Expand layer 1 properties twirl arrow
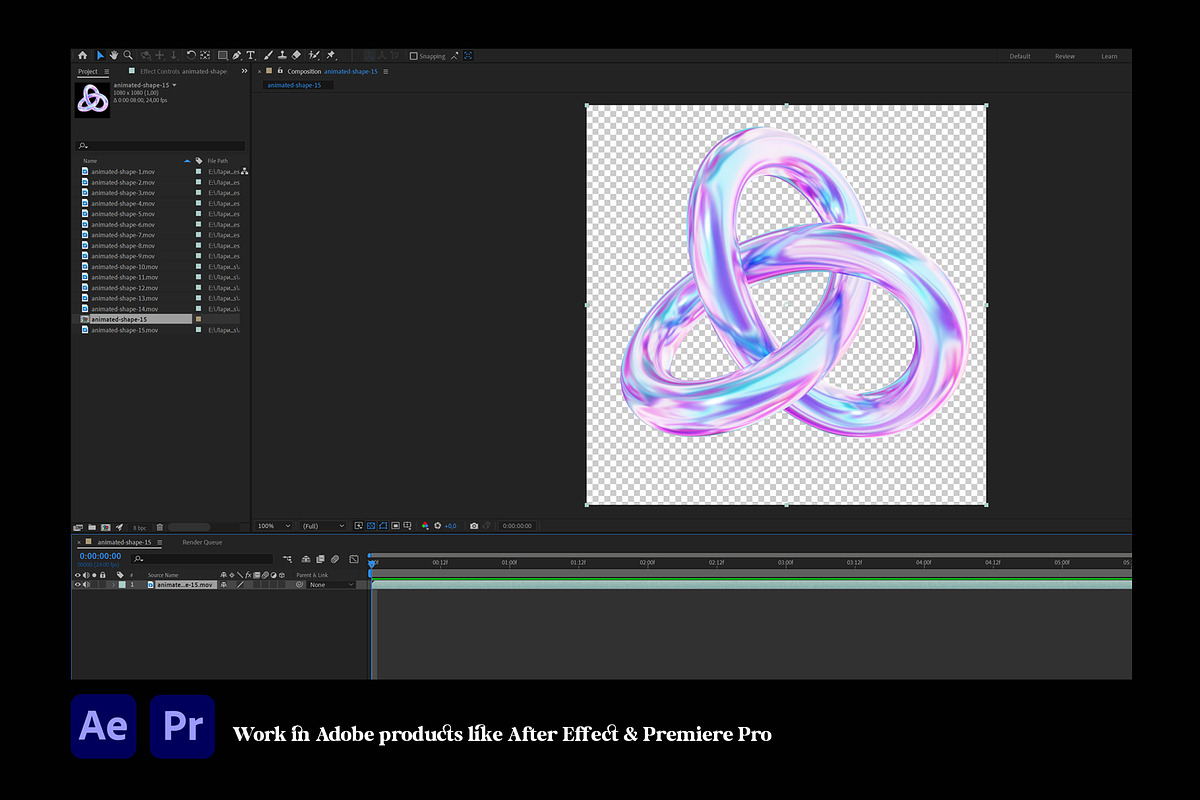 pos(113,584)
